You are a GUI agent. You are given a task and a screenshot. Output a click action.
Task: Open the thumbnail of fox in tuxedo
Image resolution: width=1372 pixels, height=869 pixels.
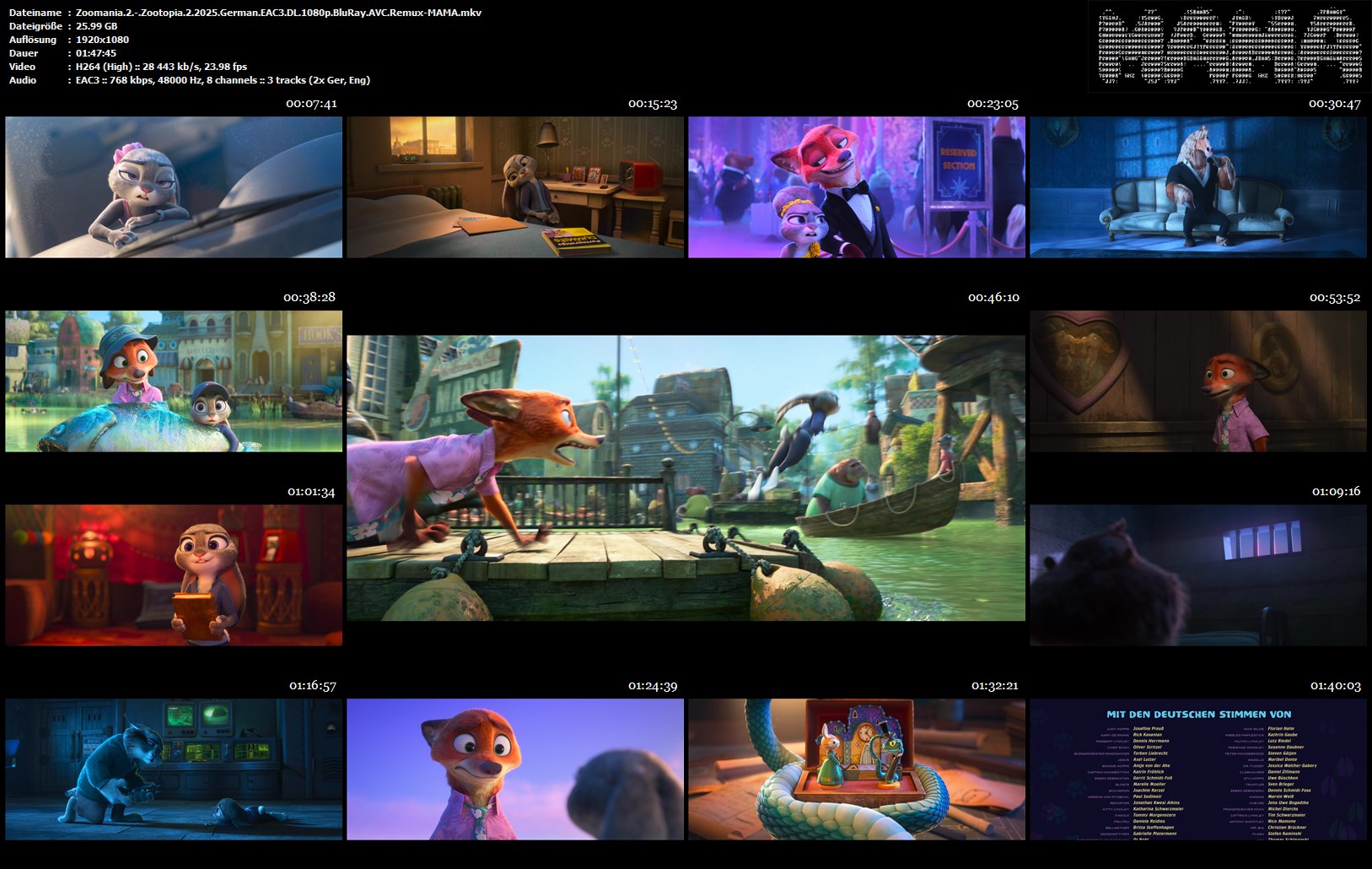(x=857, y=187)
